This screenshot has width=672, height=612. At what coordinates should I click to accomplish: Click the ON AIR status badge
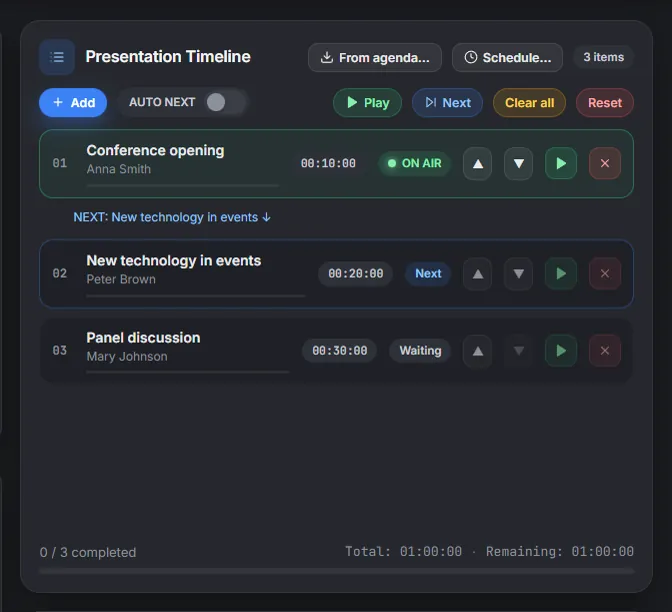(x=414, y=163)
